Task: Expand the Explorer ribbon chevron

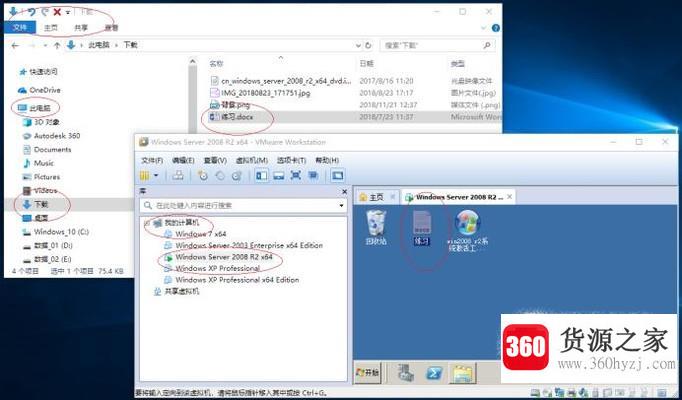Action: click(484, 28)
